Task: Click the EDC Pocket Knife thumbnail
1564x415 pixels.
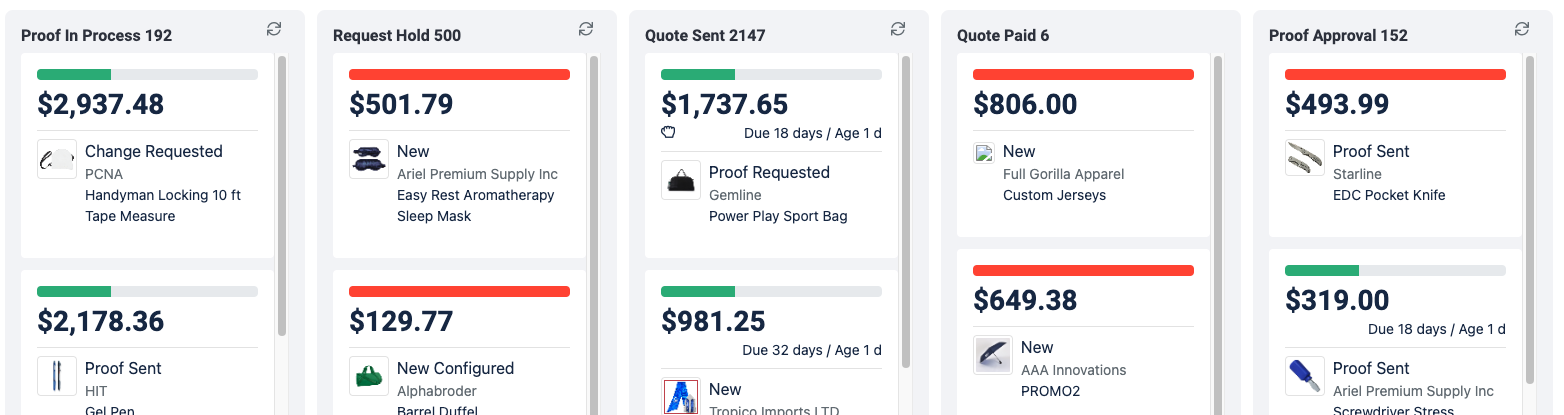Action: coord(1305,159)
